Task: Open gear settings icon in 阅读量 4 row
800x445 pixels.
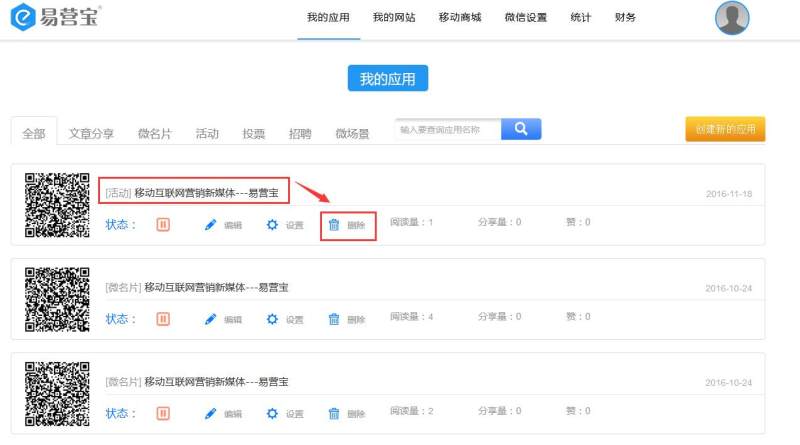Action: [272, 319]
